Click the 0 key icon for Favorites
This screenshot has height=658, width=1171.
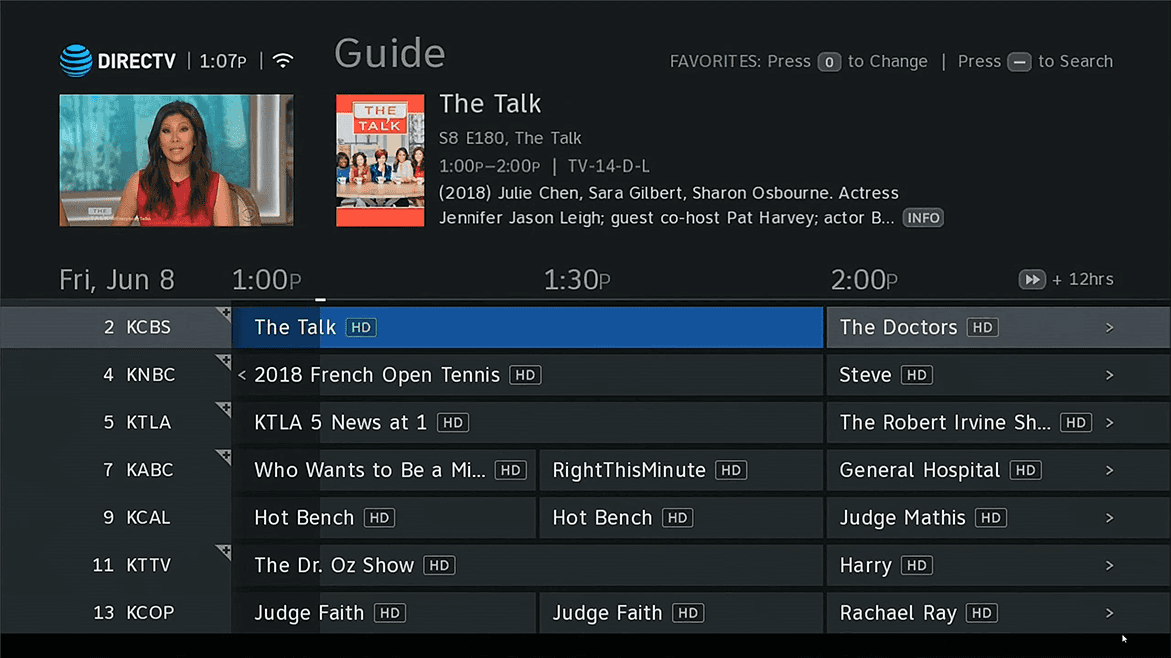[829, 62]
